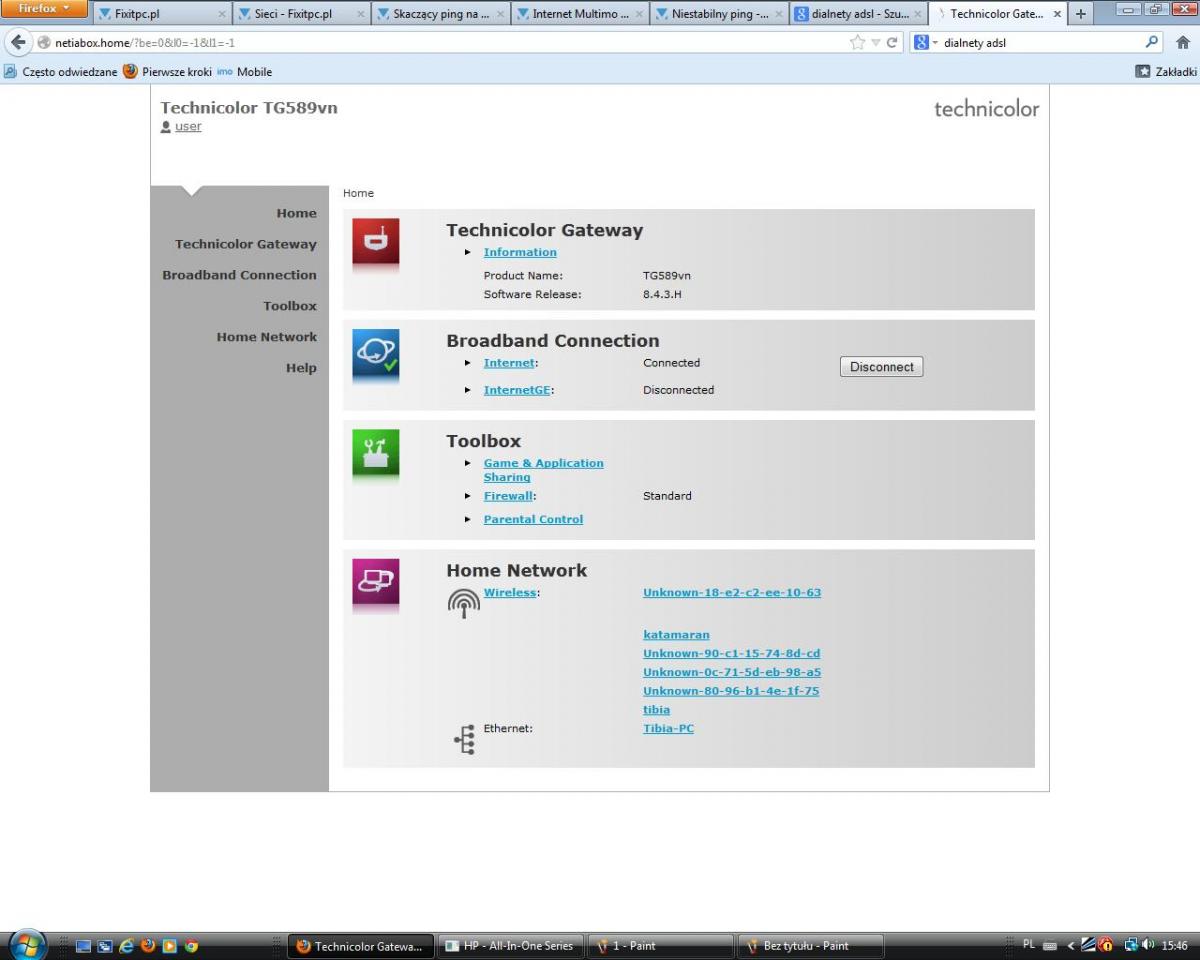1200x960 pixels.
Task: Open Windows Media Player quick launch icon
Action: tap(169, 946)
